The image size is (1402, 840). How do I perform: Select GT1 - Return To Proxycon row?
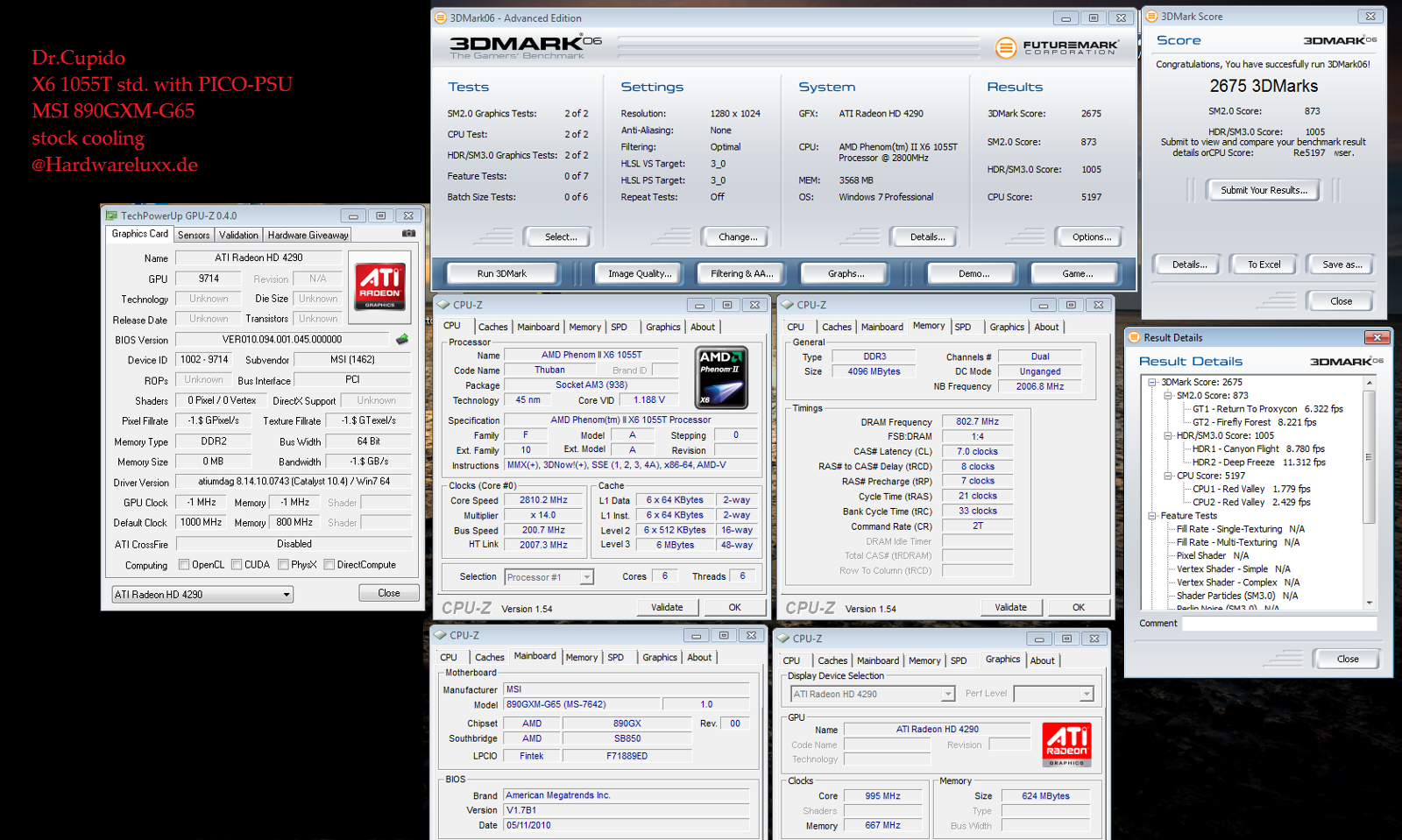[x=1267, y=409]
